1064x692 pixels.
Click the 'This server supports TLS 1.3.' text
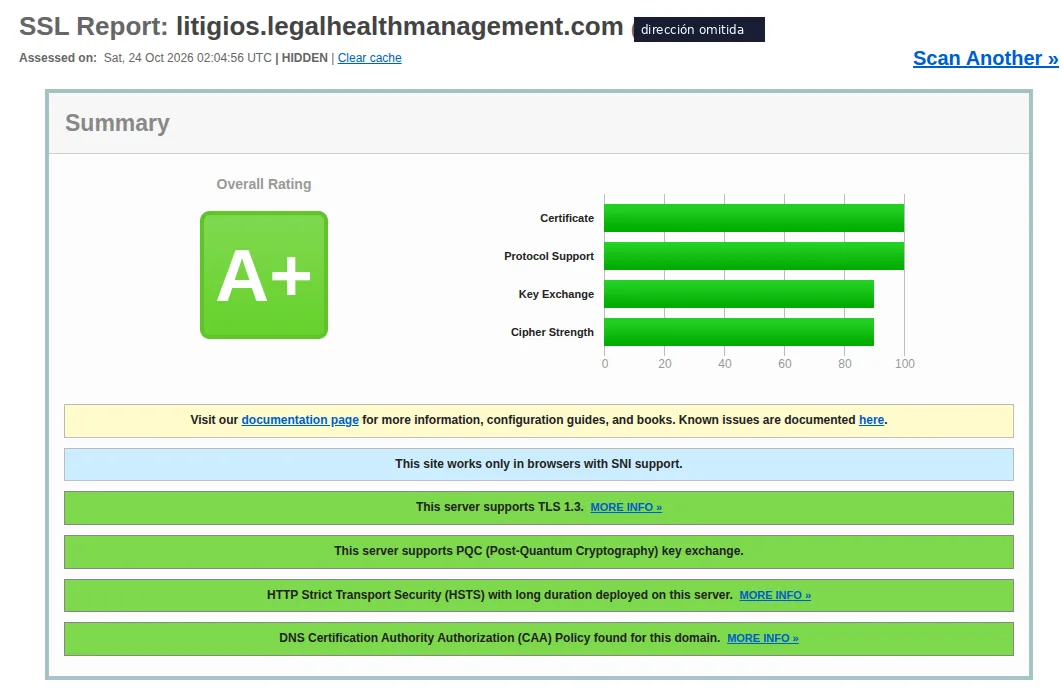click(x=499, y=507)
